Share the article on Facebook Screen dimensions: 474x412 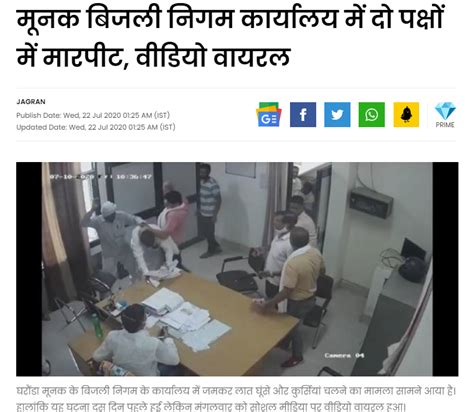coord(303,115)
